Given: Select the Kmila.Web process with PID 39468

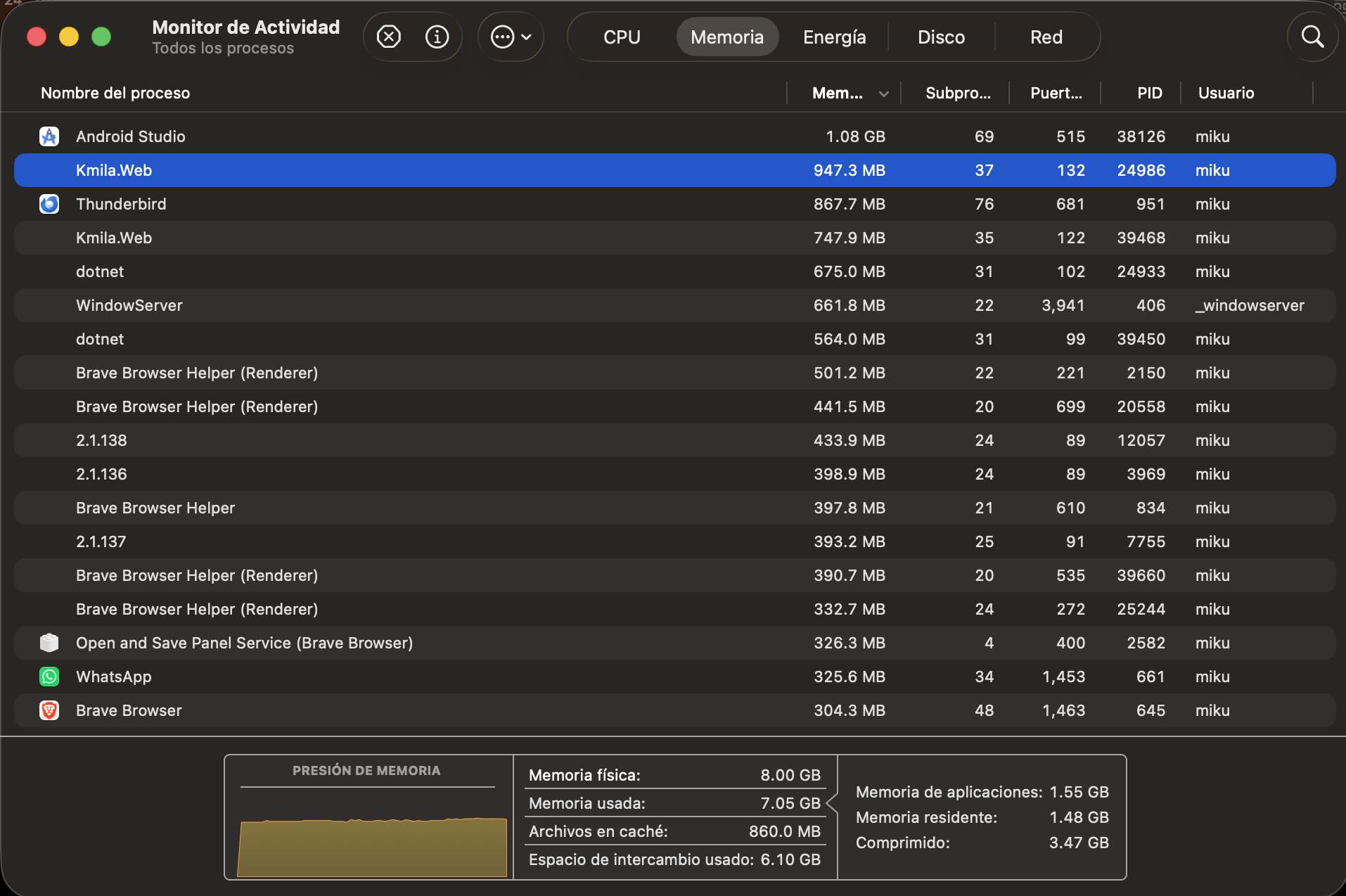Looking at the screenshot, I should click(x=675, y=238).
